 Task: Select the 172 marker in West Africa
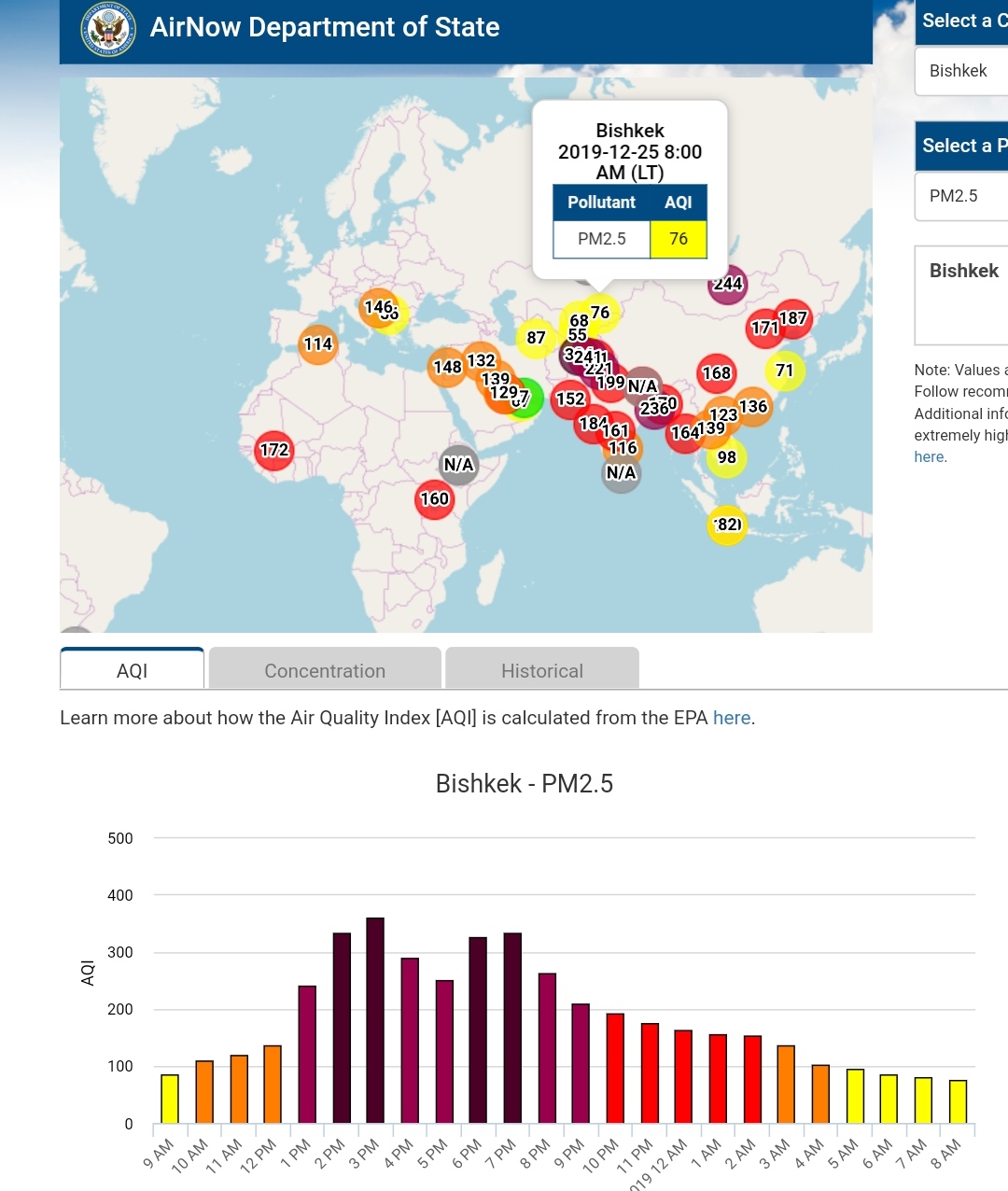274,450
